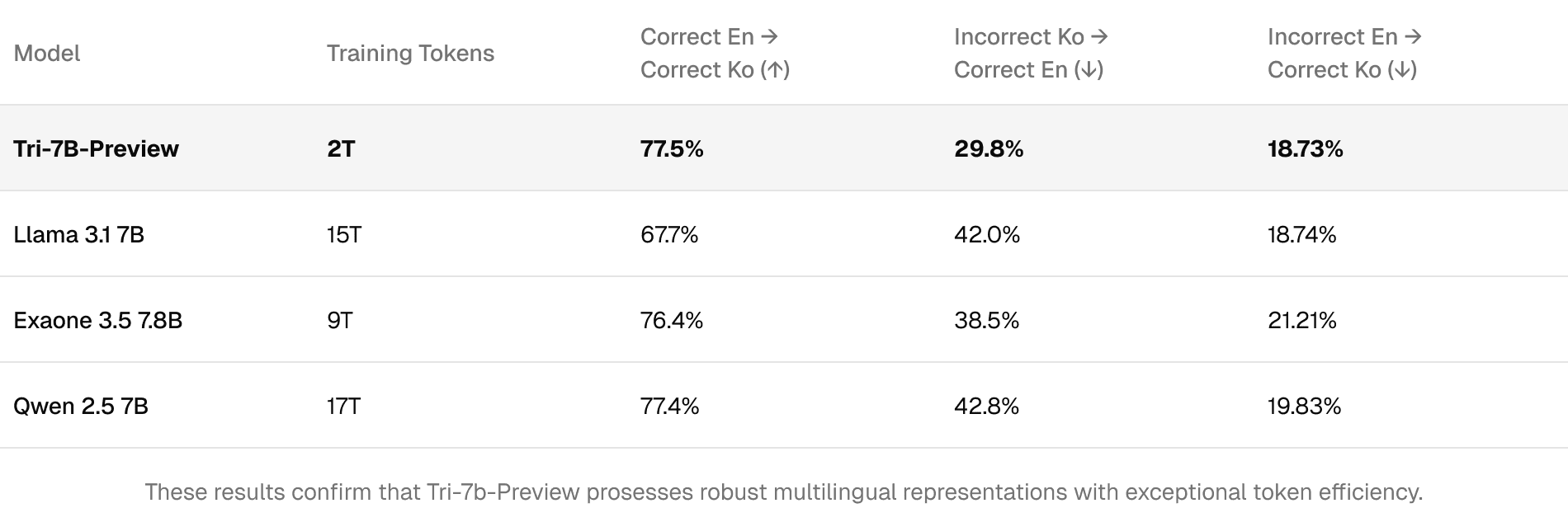Select the Llama 3.1 7B row label
This screenshot has width=1568, height=508.
click(78, 235)
